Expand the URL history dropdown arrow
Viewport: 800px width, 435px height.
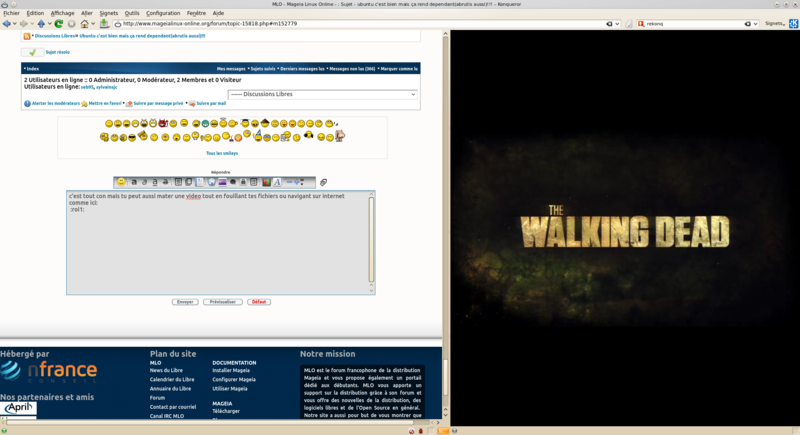[x=617, y=23]
